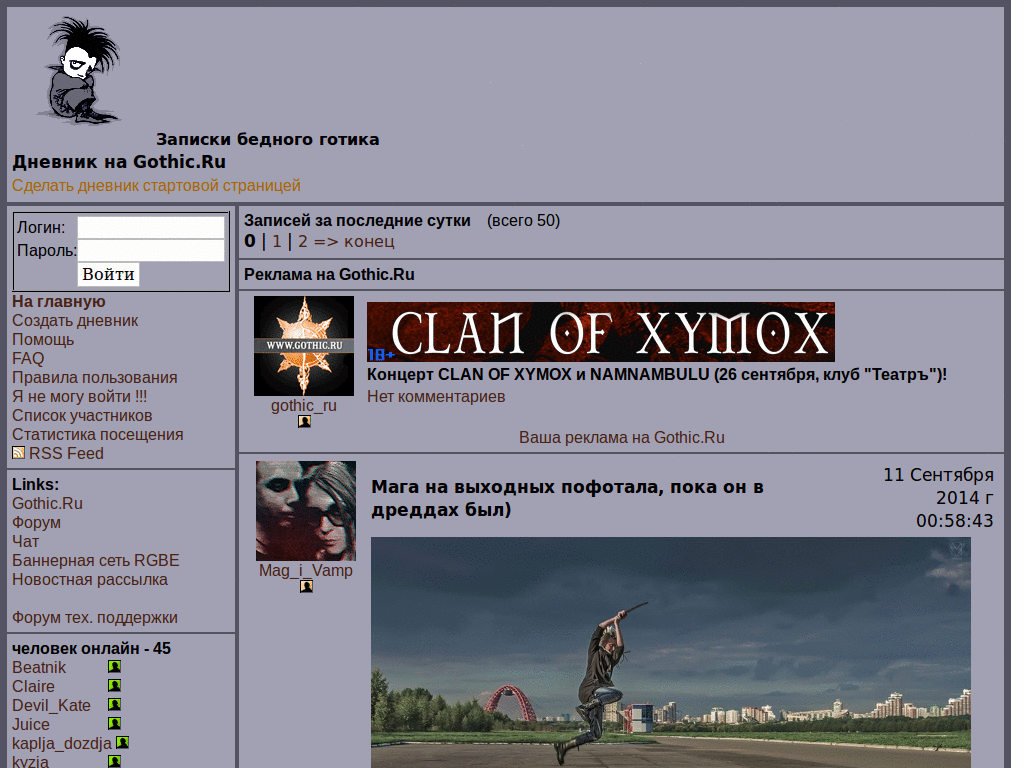Click green profile icon next to Juice
This screenshot has height=768, width=1024.
tap(114, 724)
